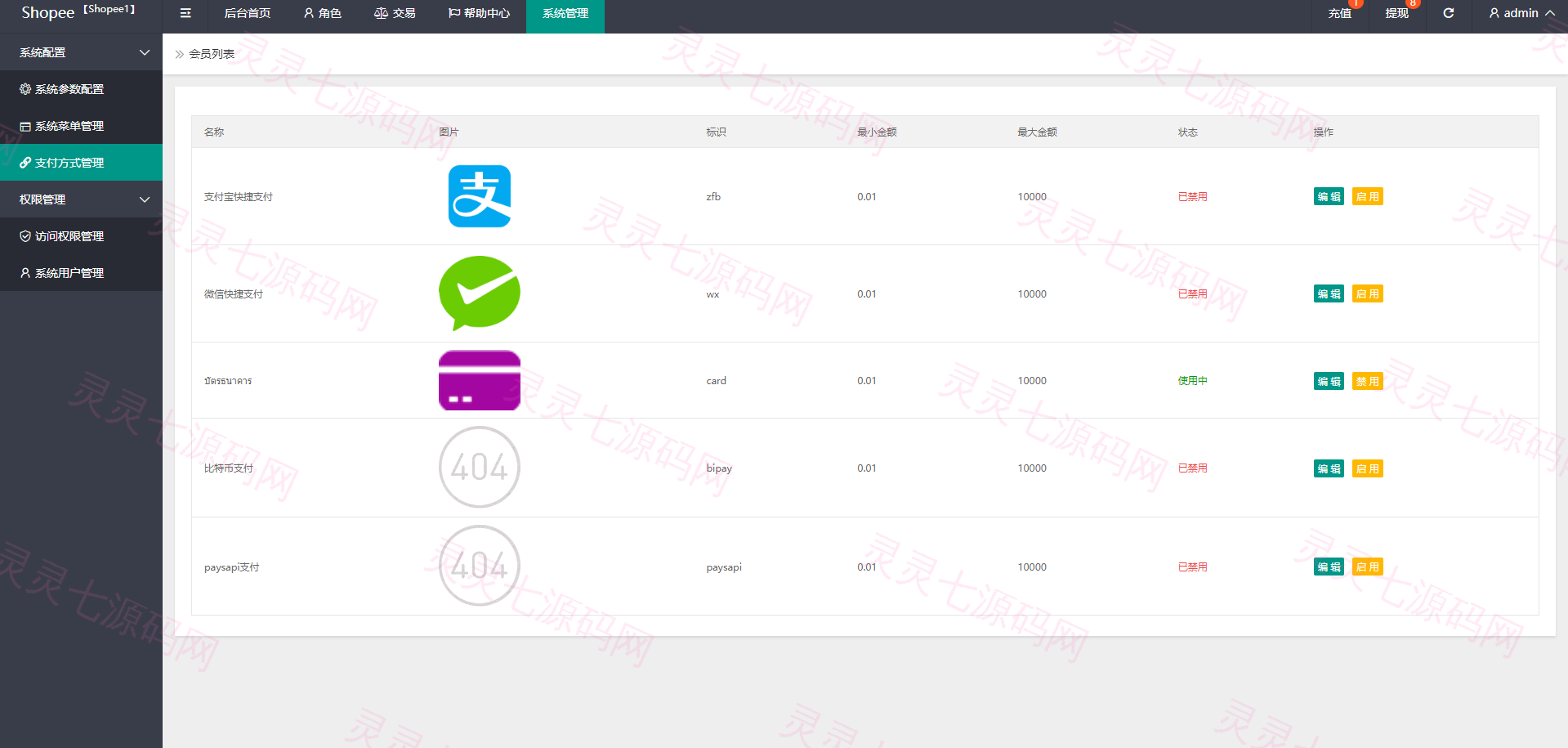Select 支付方式管理 in the sidebar
Screen dimensions: 1568x748
click(x=81, y=163)
